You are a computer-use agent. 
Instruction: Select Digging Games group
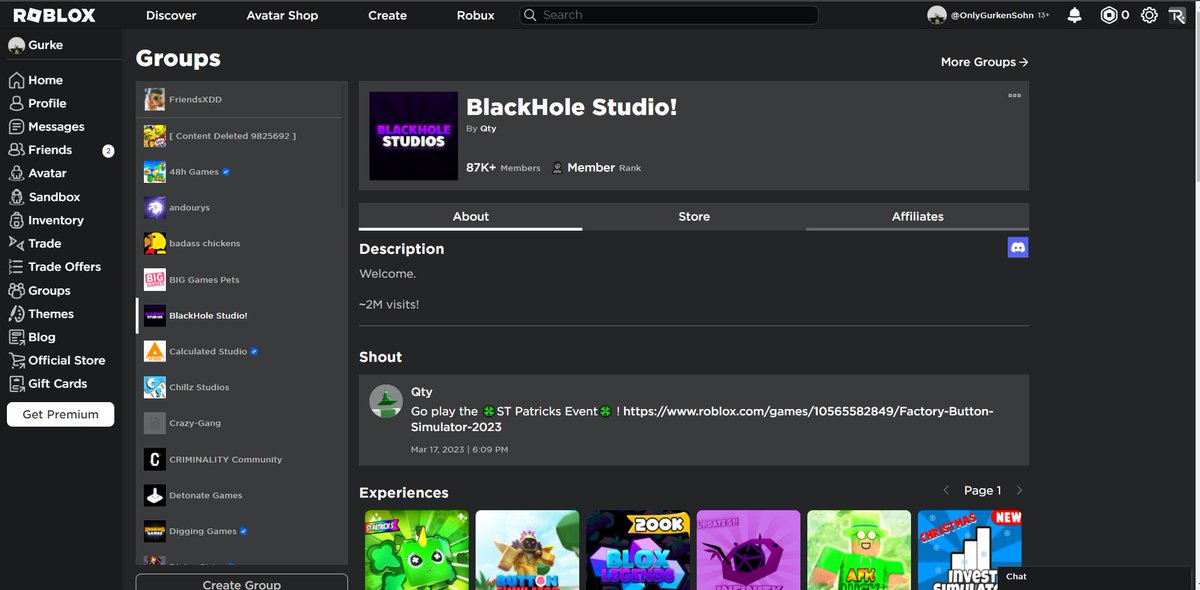pyautogui.click(x=239, y=532)
